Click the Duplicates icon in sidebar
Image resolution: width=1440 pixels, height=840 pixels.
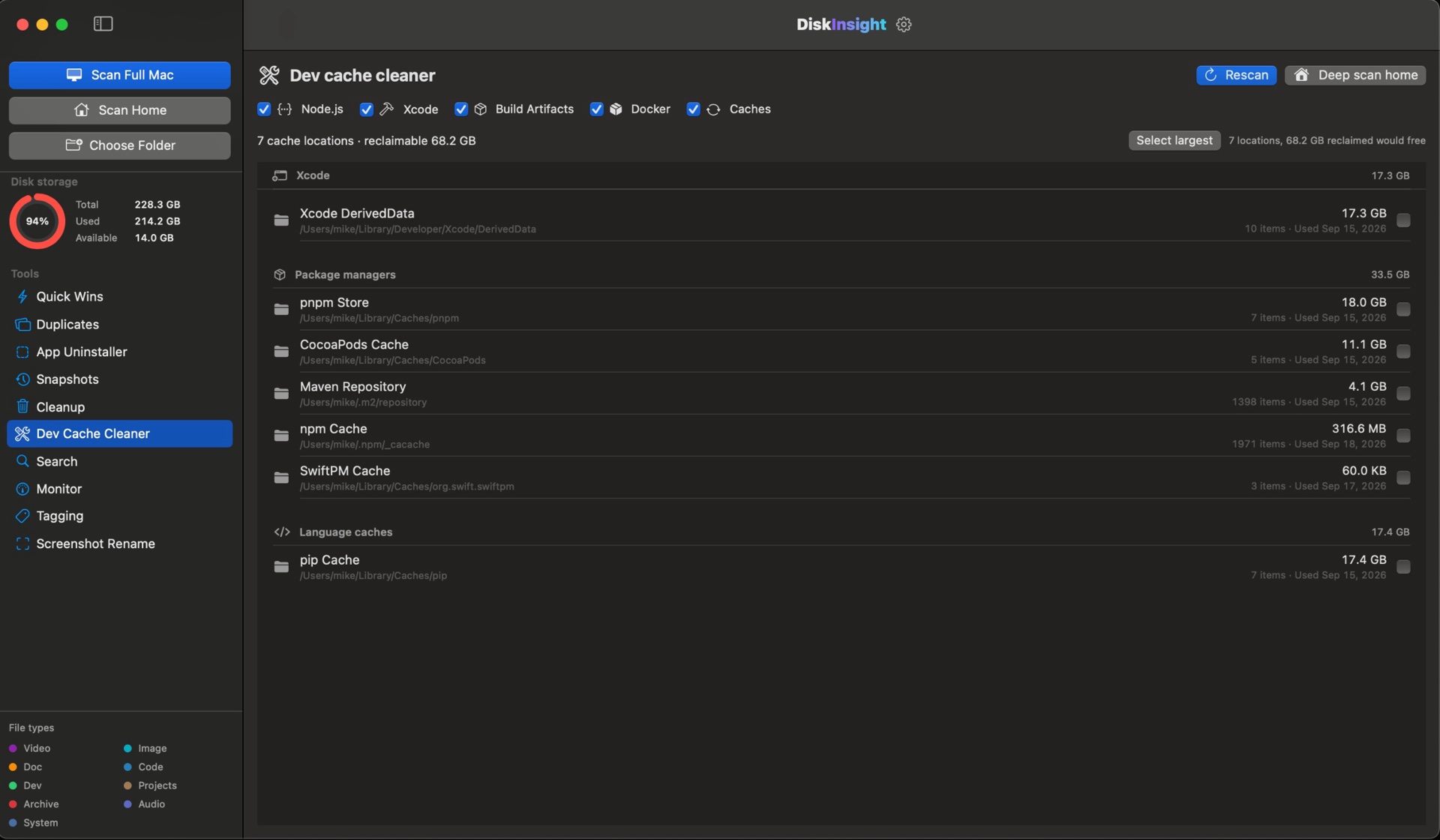tap(22, 324)
